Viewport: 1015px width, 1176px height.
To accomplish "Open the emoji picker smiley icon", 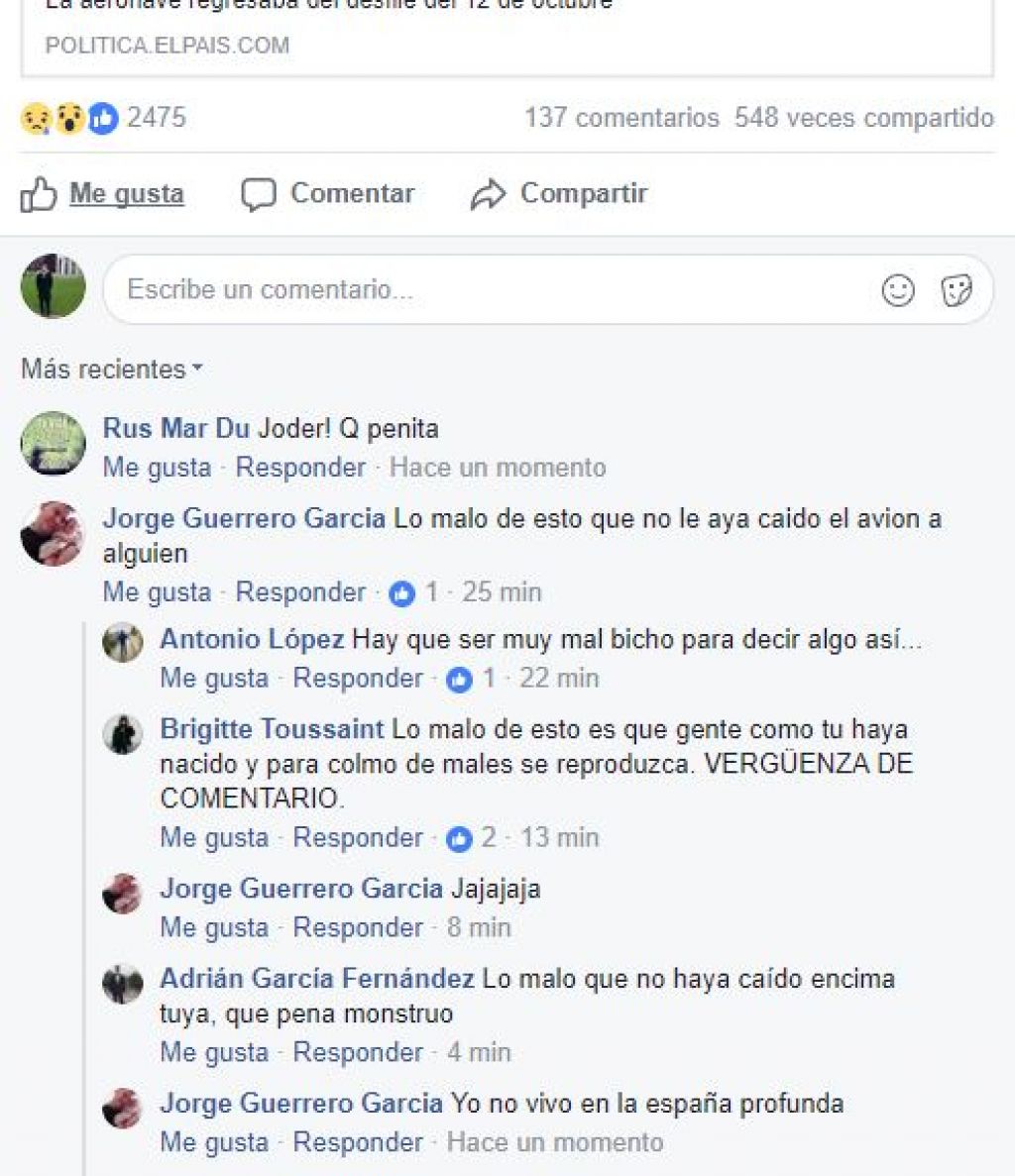I will (x=898, y=290).
